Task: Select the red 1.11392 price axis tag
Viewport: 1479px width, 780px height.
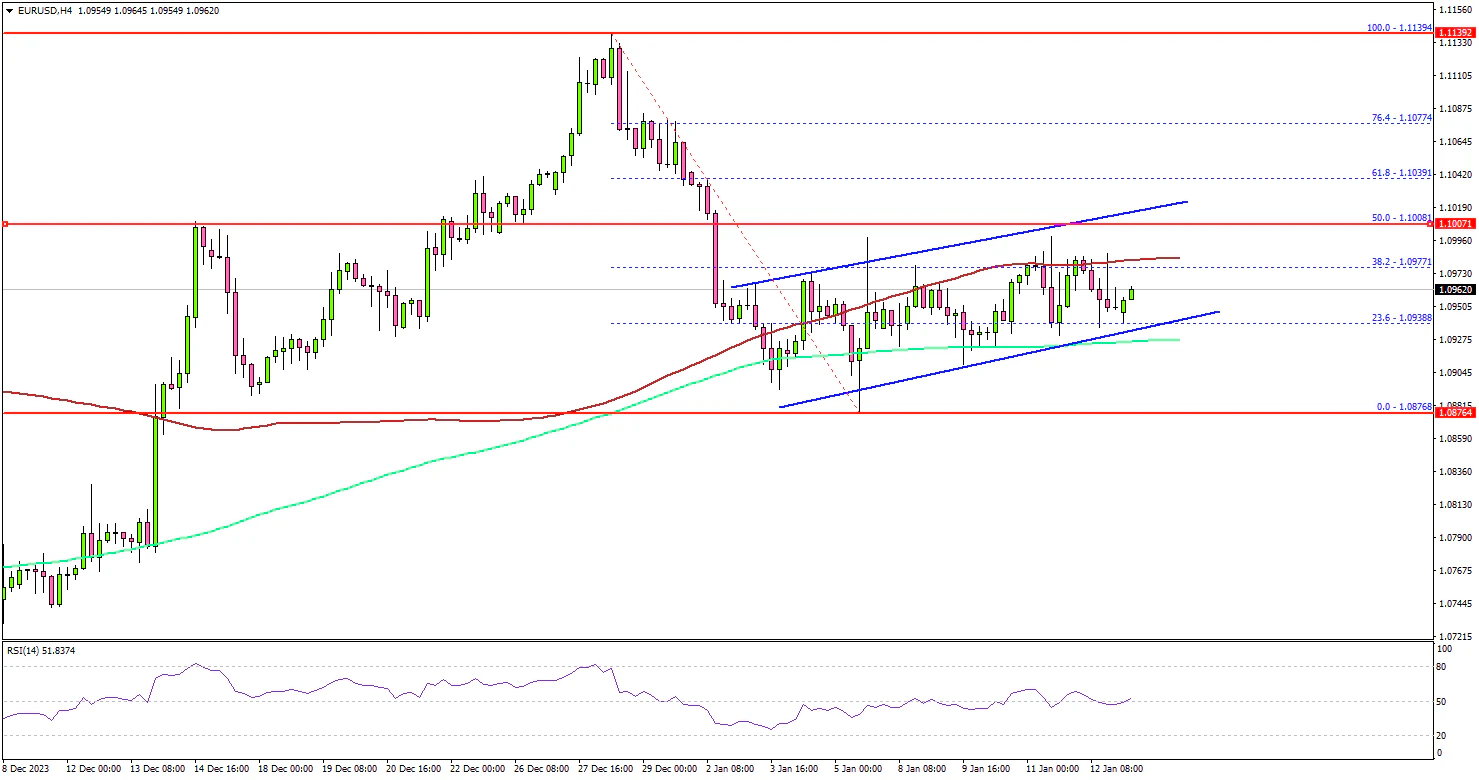Action: [x=1453, y=34]
